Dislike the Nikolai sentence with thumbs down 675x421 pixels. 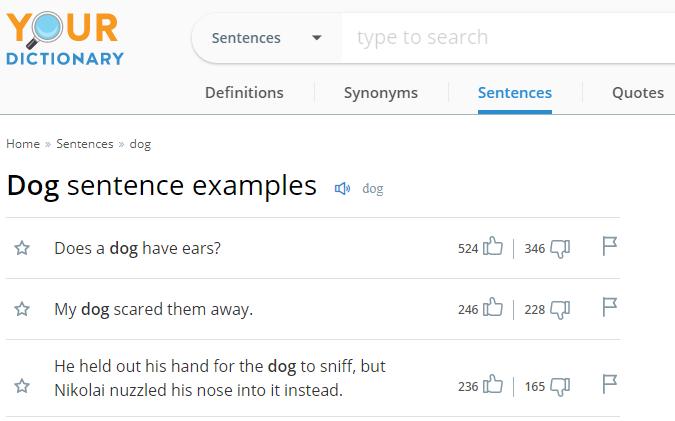[x=560, y=386]
